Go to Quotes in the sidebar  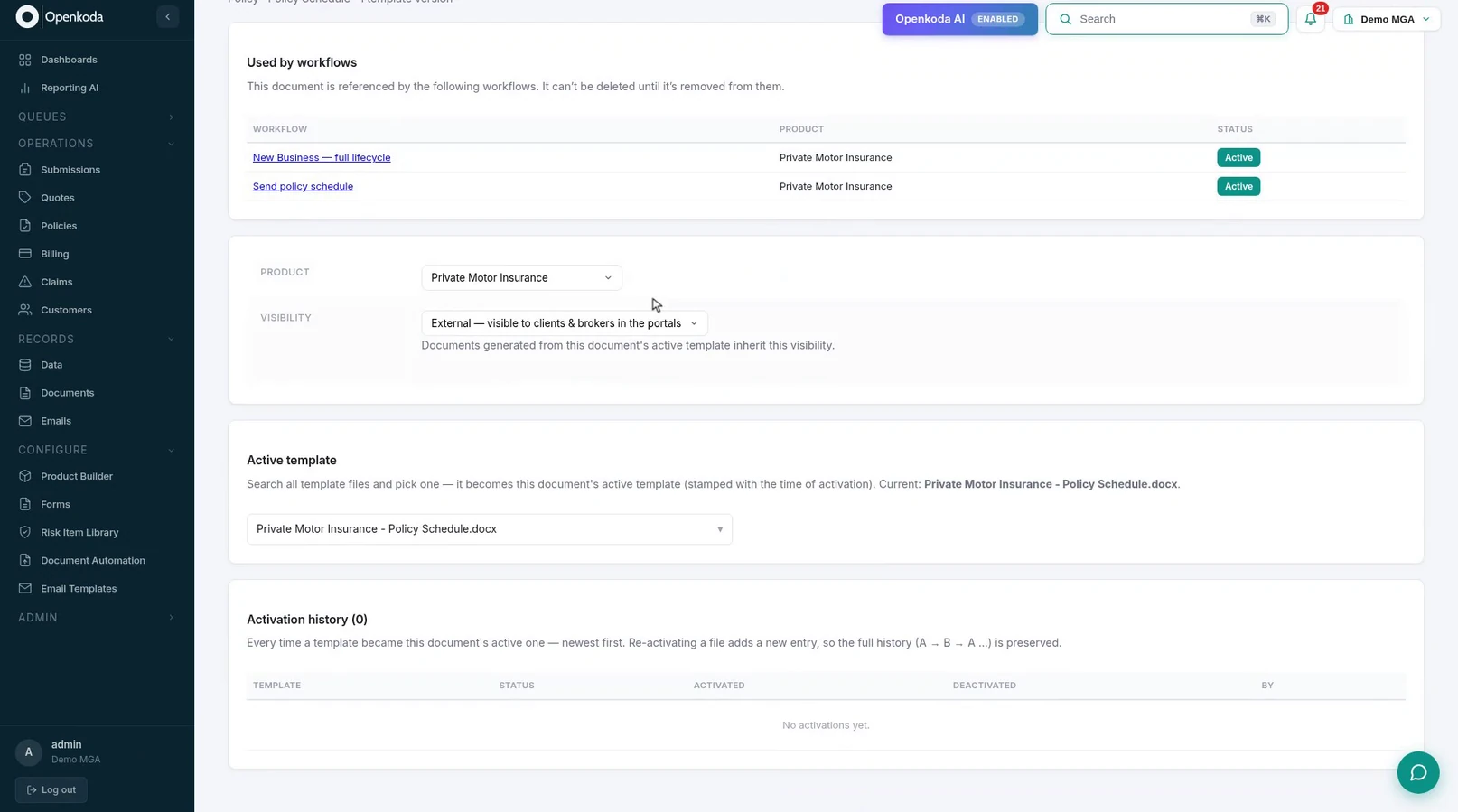pos(58,198)
